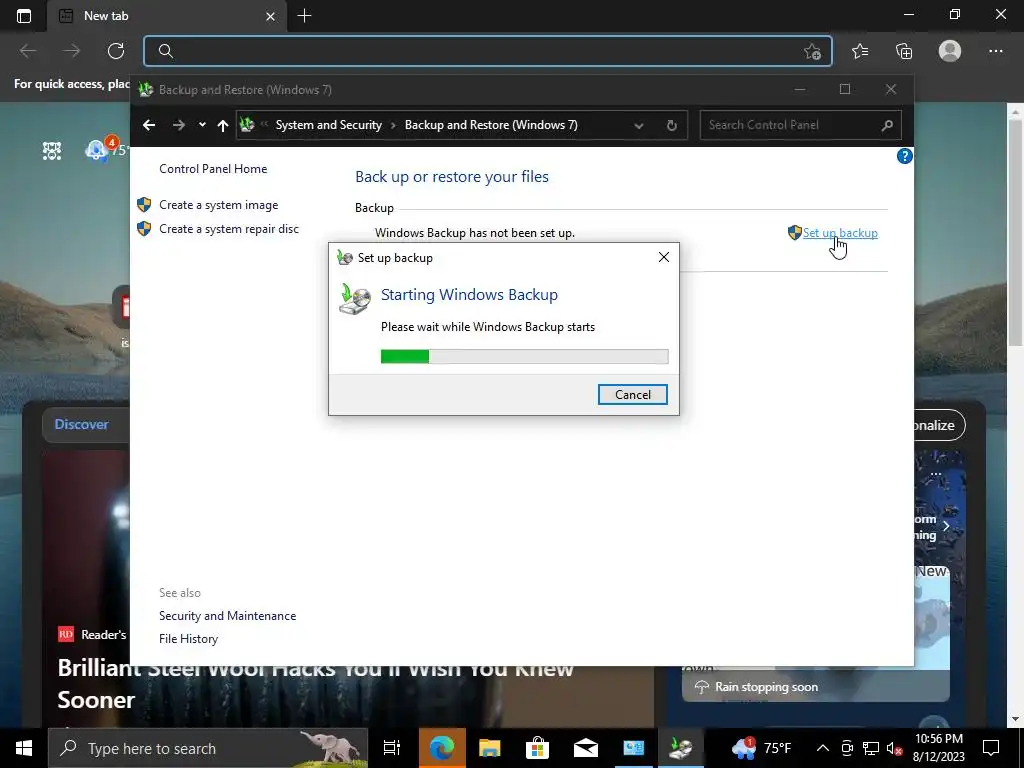The width and height of the screenshot is (1024, 768).
Task: Click the Set up backup link
Action: pos(840,232)
